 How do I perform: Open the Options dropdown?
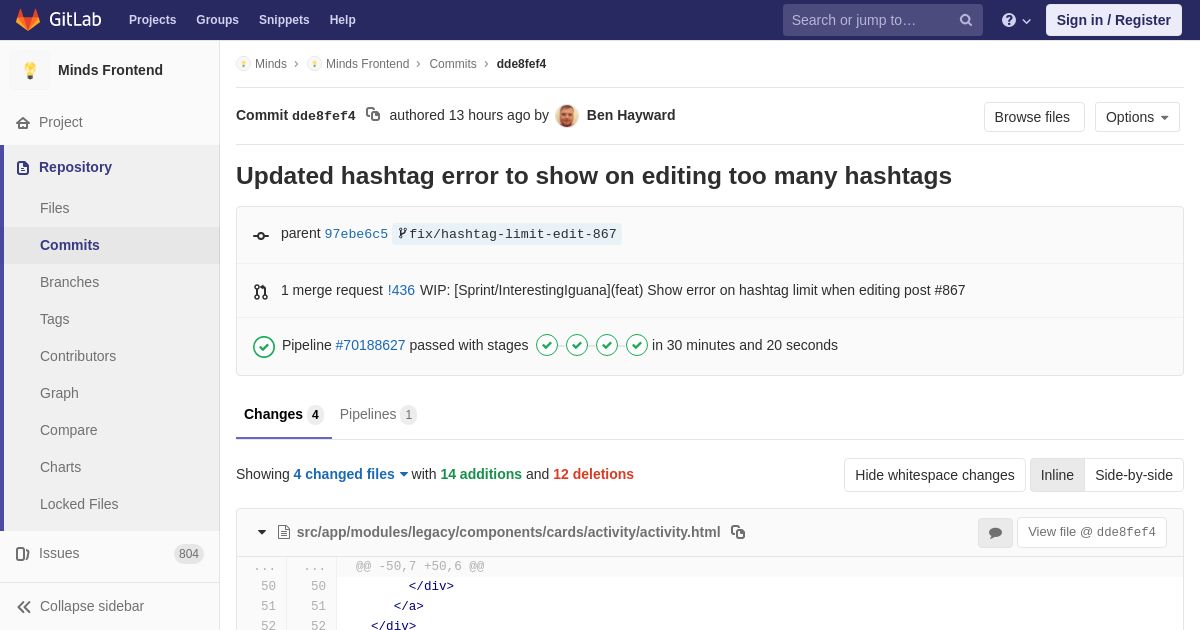[x=1137, y=117]
